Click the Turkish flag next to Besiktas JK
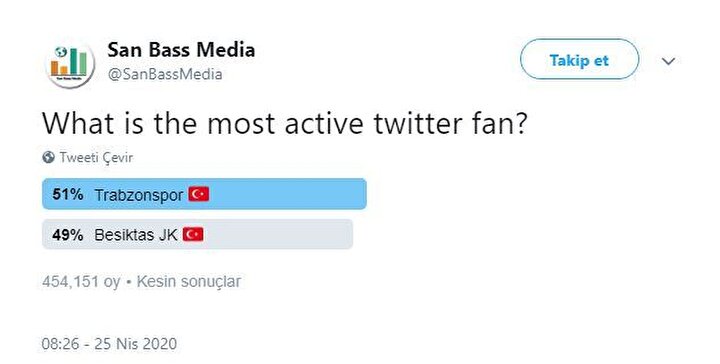 click(193, 235)
